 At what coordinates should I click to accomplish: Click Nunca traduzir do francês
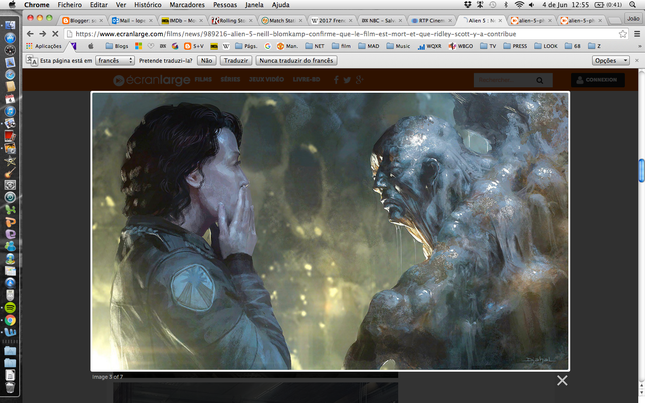click(x=296, y=60)
